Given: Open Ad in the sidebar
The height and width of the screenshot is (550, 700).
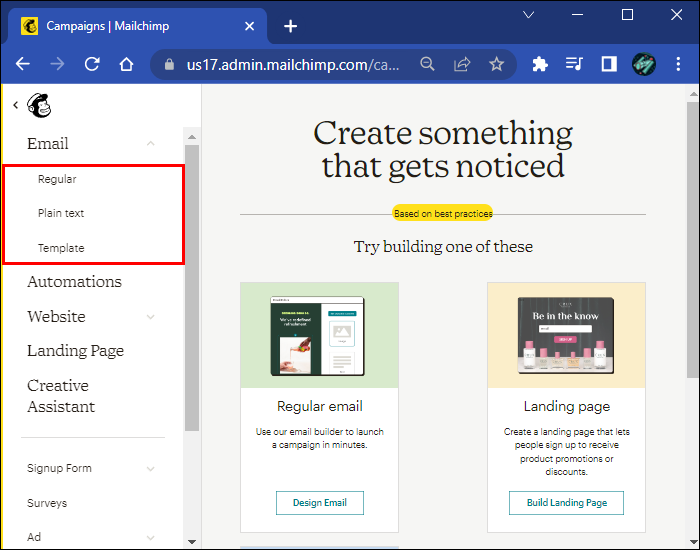Looking at the screenshot, I should click(34, 537).
